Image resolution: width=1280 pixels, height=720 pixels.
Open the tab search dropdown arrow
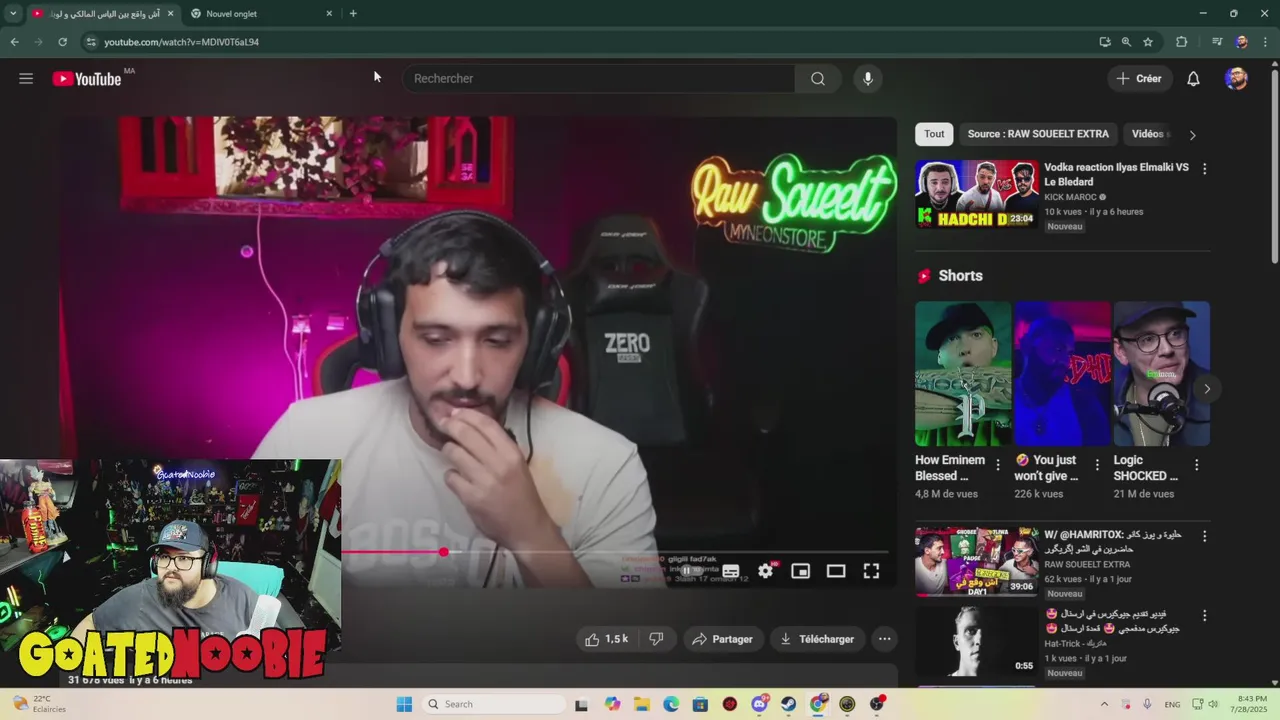coord(13,13)
